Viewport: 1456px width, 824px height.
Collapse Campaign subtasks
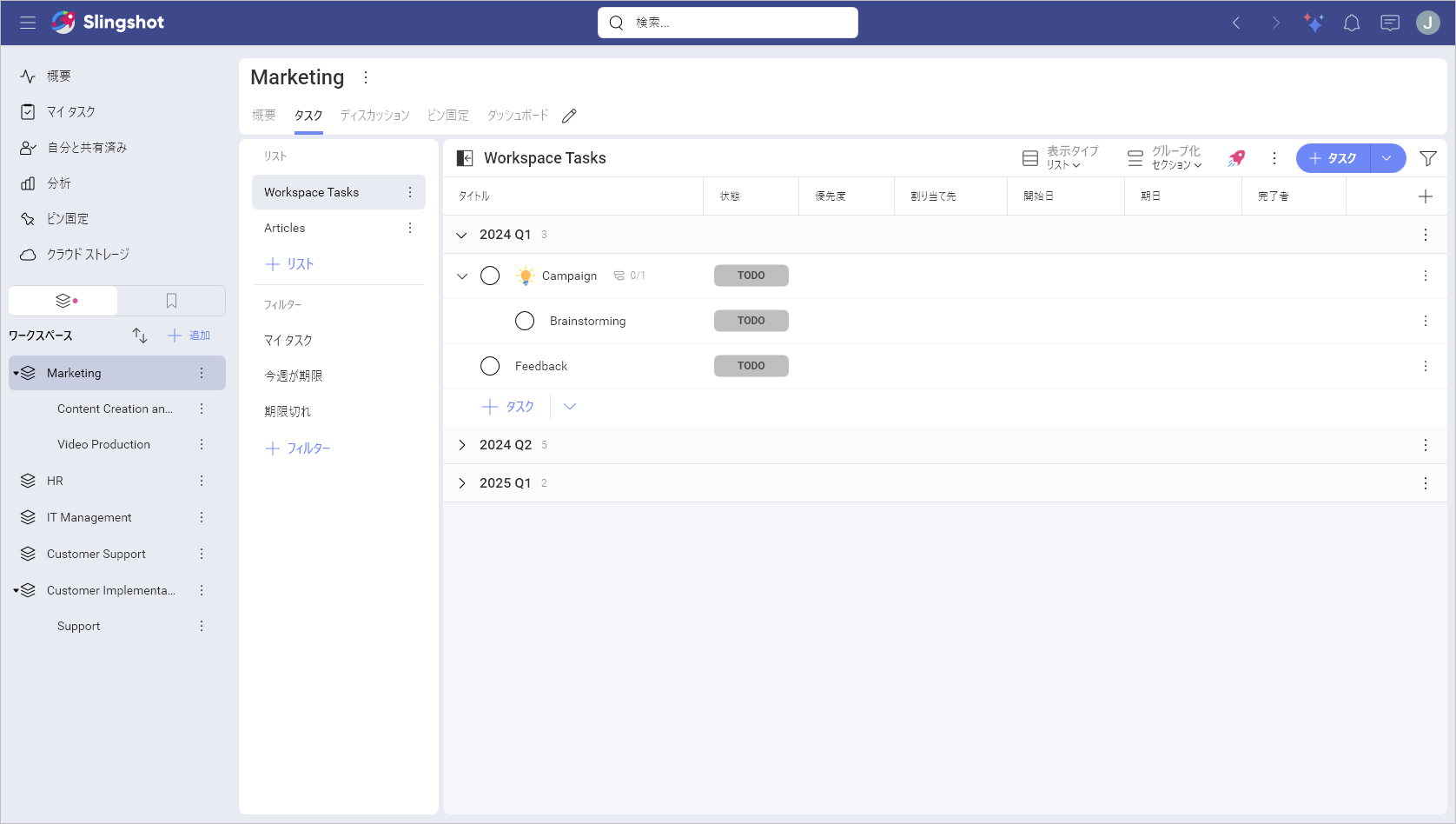462,276
